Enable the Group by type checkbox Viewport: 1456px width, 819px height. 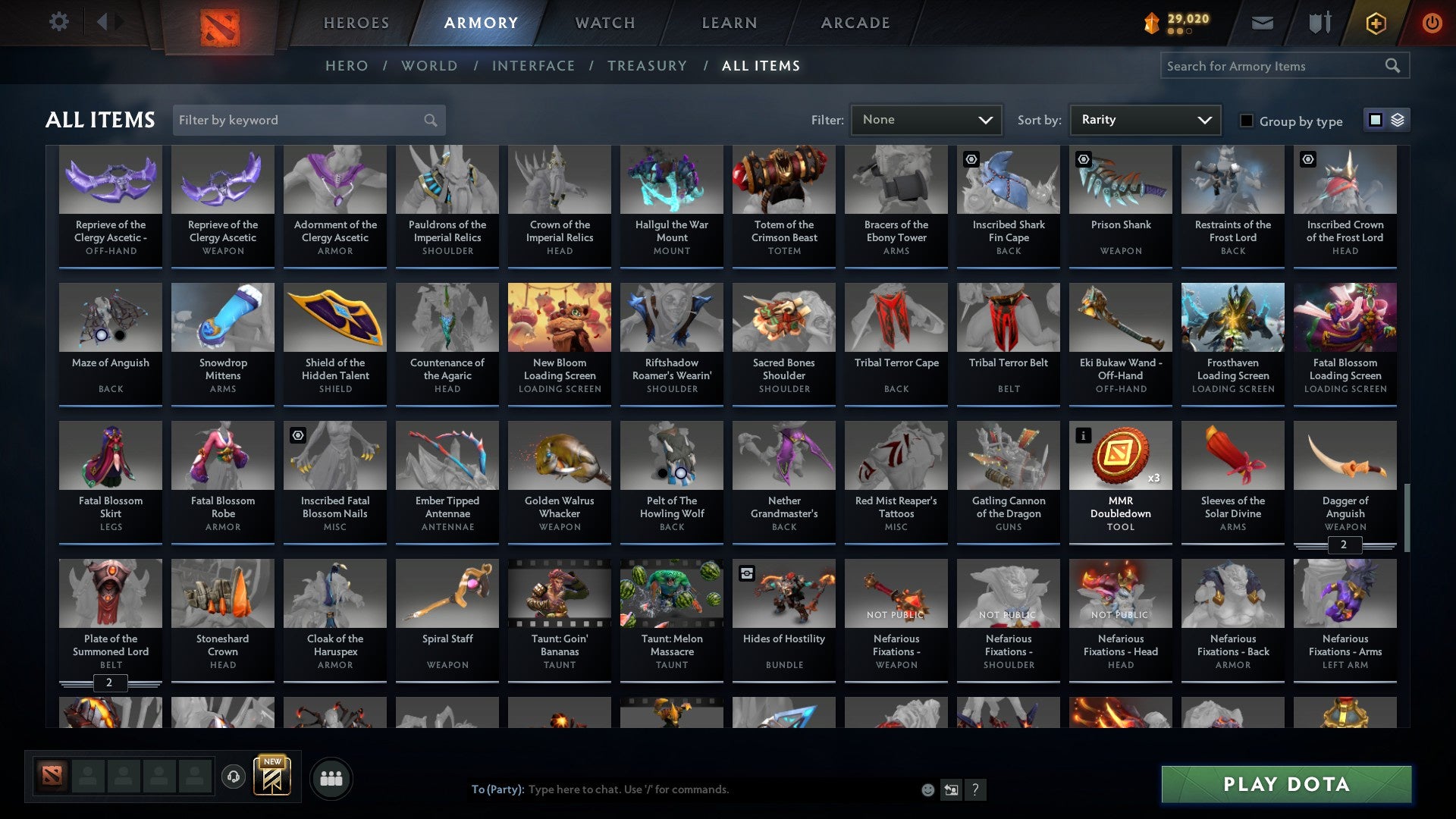pos(1247,121)
